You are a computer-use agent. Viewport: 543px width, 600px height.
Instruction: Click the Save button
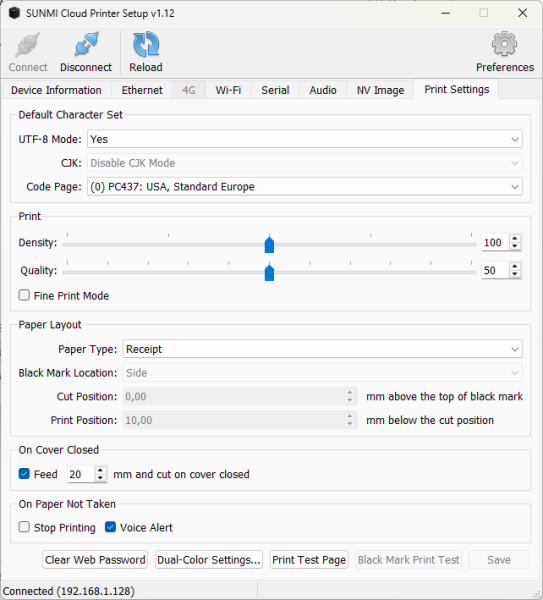pyautogui.click(x=499, y=560)
